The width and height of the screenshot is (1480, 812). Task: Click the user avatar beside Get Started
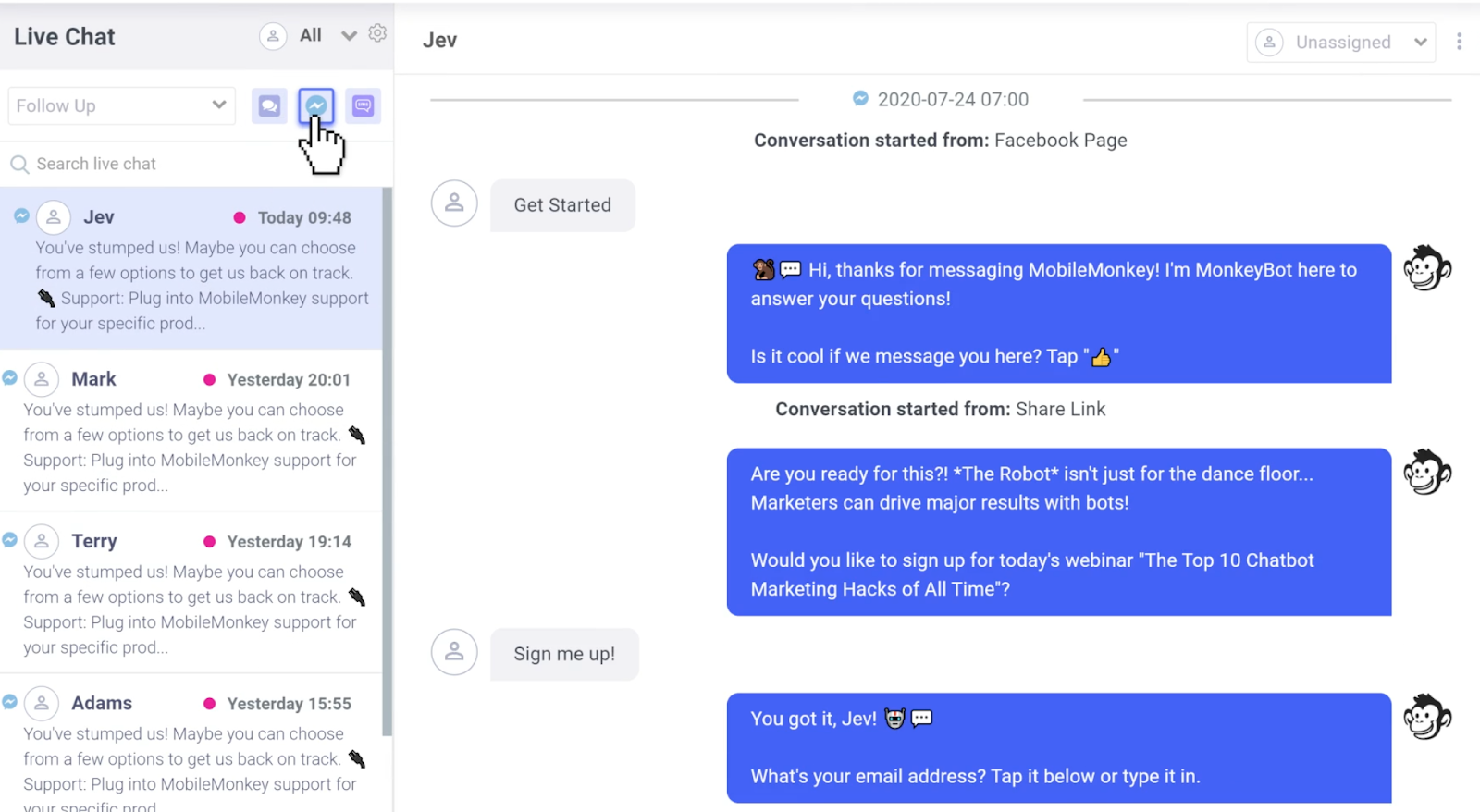(454, 203)
